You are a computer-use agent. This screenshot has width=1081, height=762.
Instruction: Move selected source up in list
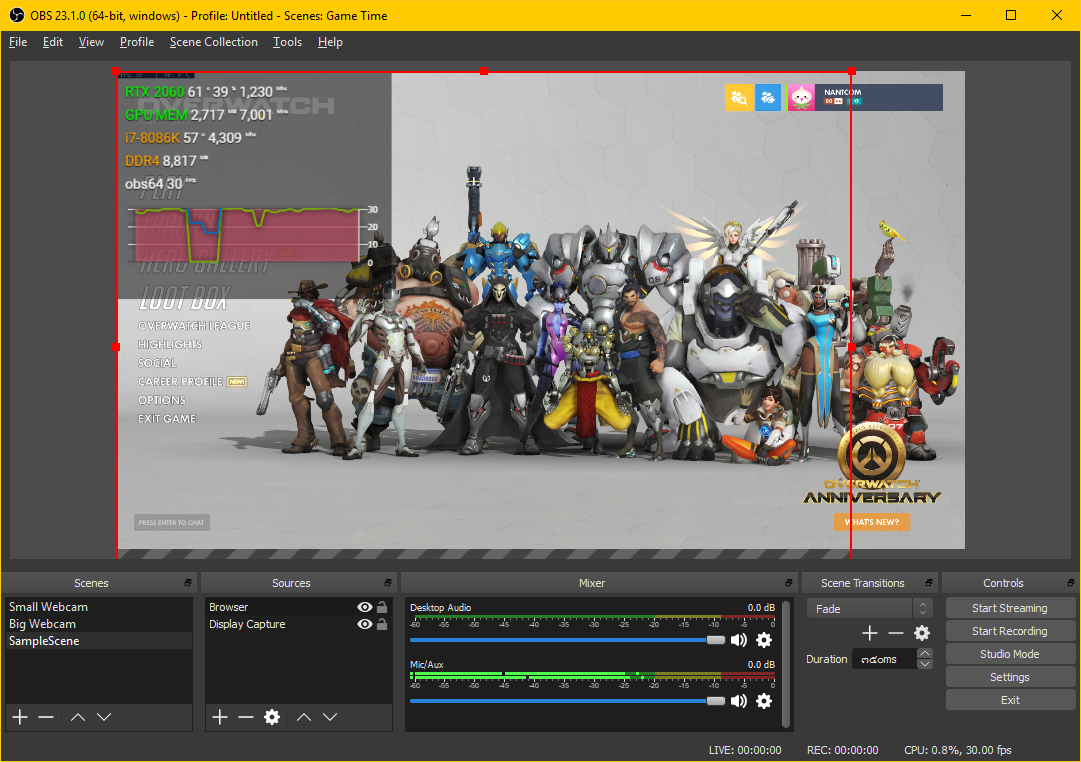pos(304,717)
